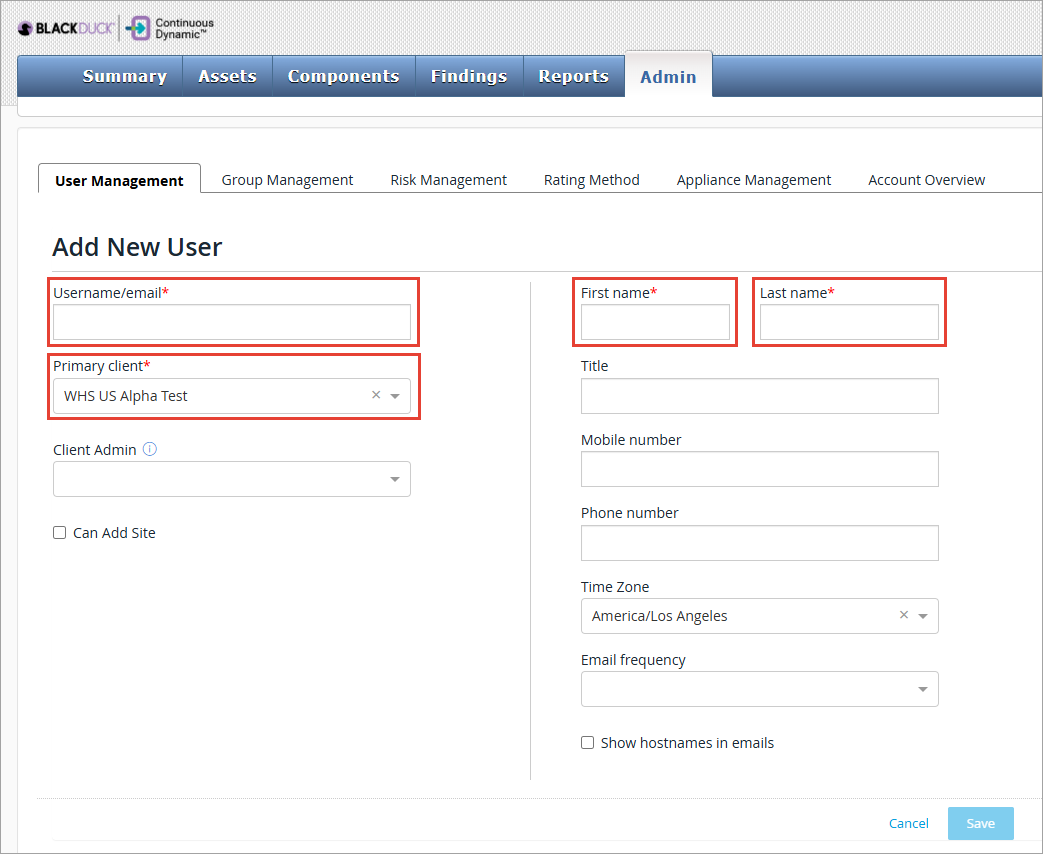Expand the Time Zone dropdown arrow
Screen dimensions: 1043x854
[x=922, y=615]
